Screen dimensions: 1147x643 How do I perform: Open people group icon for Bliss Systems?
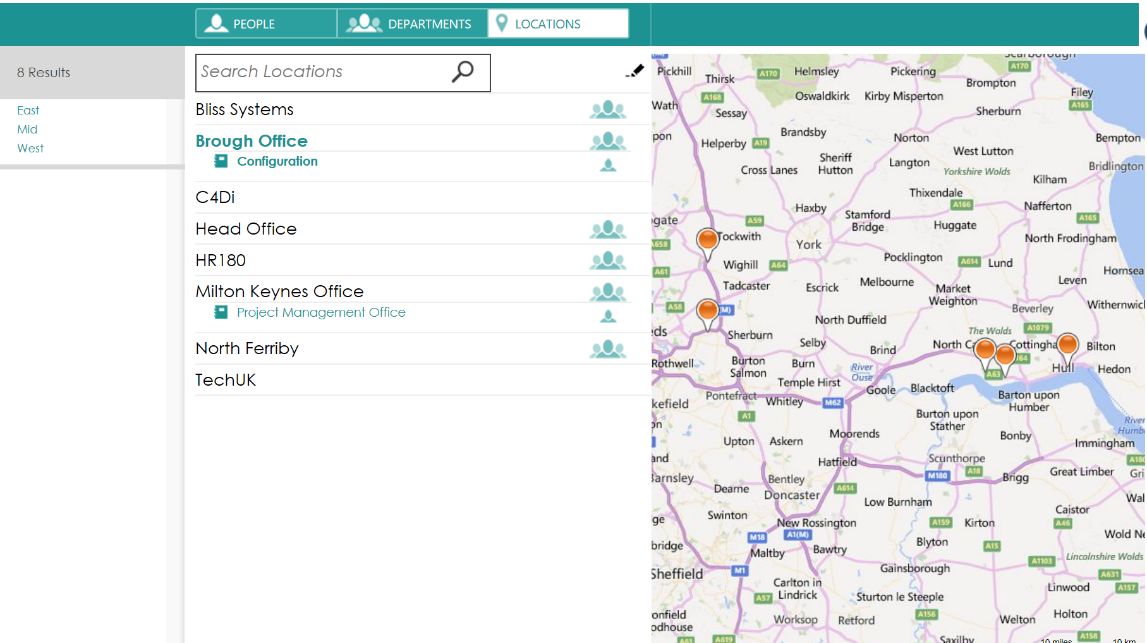tap(607, 110)
